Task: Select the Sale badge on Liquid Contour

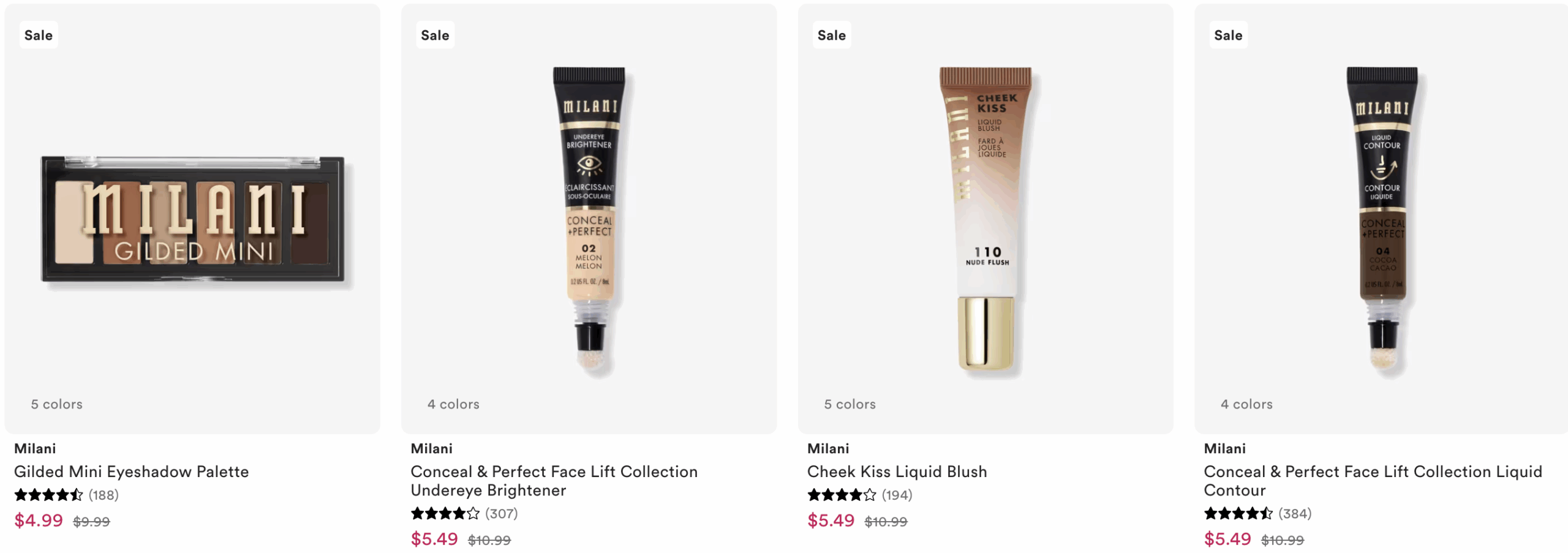Action: pyautogui.click(x=1228, y=36)
